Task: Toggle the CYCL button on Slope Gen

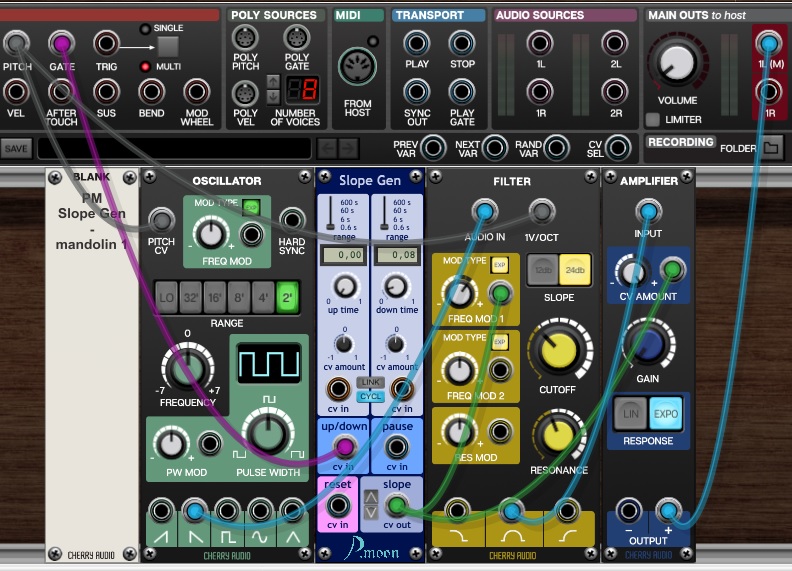Action: click(371, 397)
